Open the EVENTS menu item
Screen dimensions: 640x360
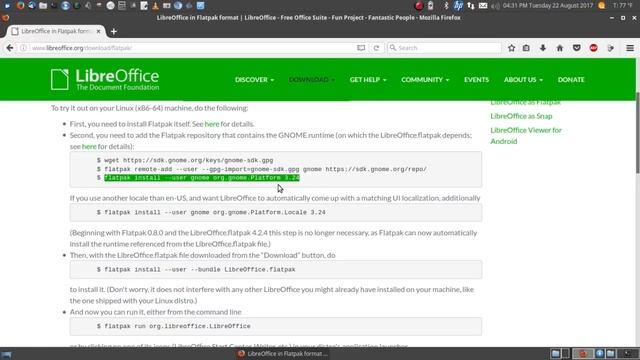pos(476,80)
